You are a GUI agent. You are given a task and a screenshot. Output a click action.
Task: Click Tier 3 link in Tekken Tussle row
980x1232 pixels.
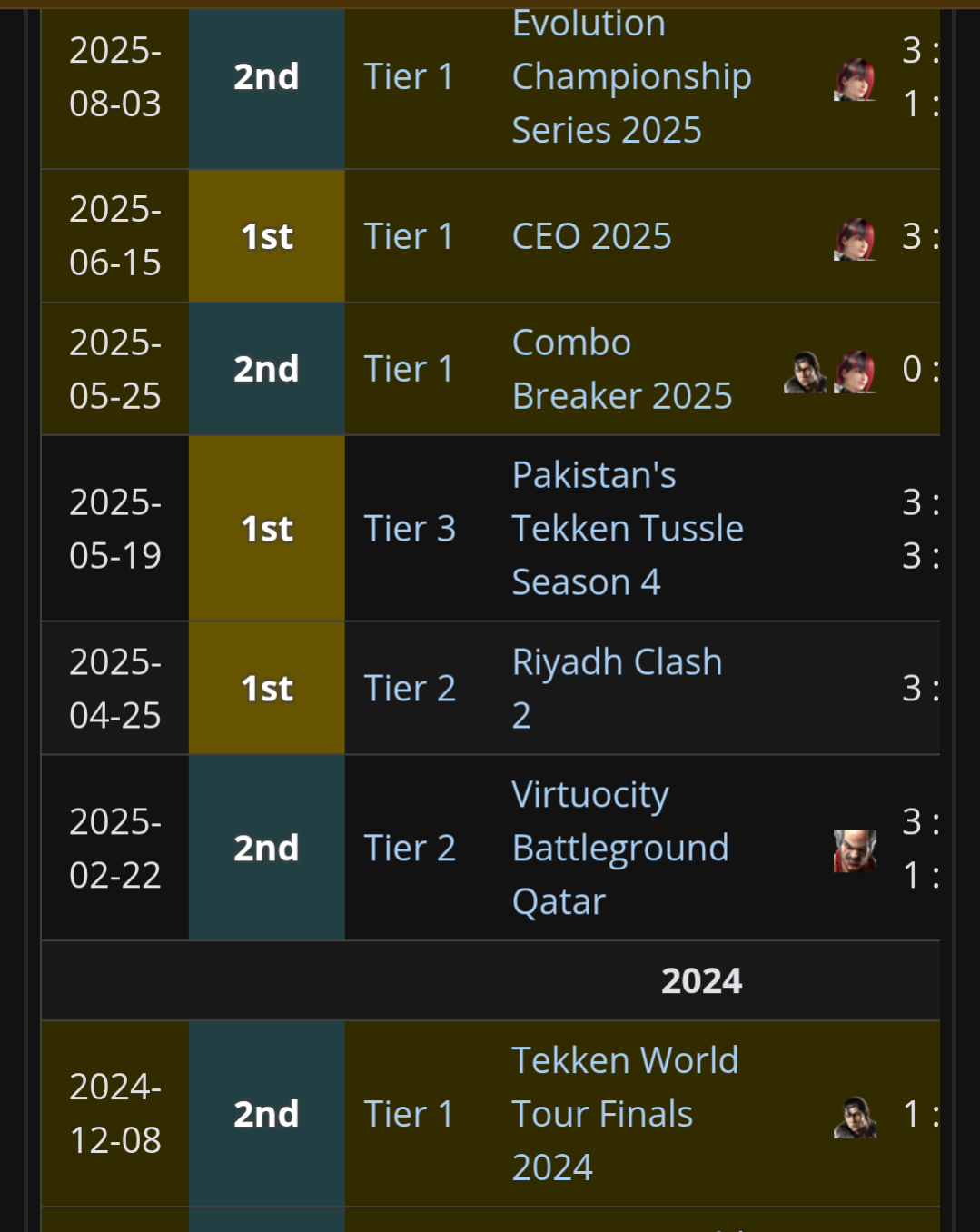click(410, 529)
